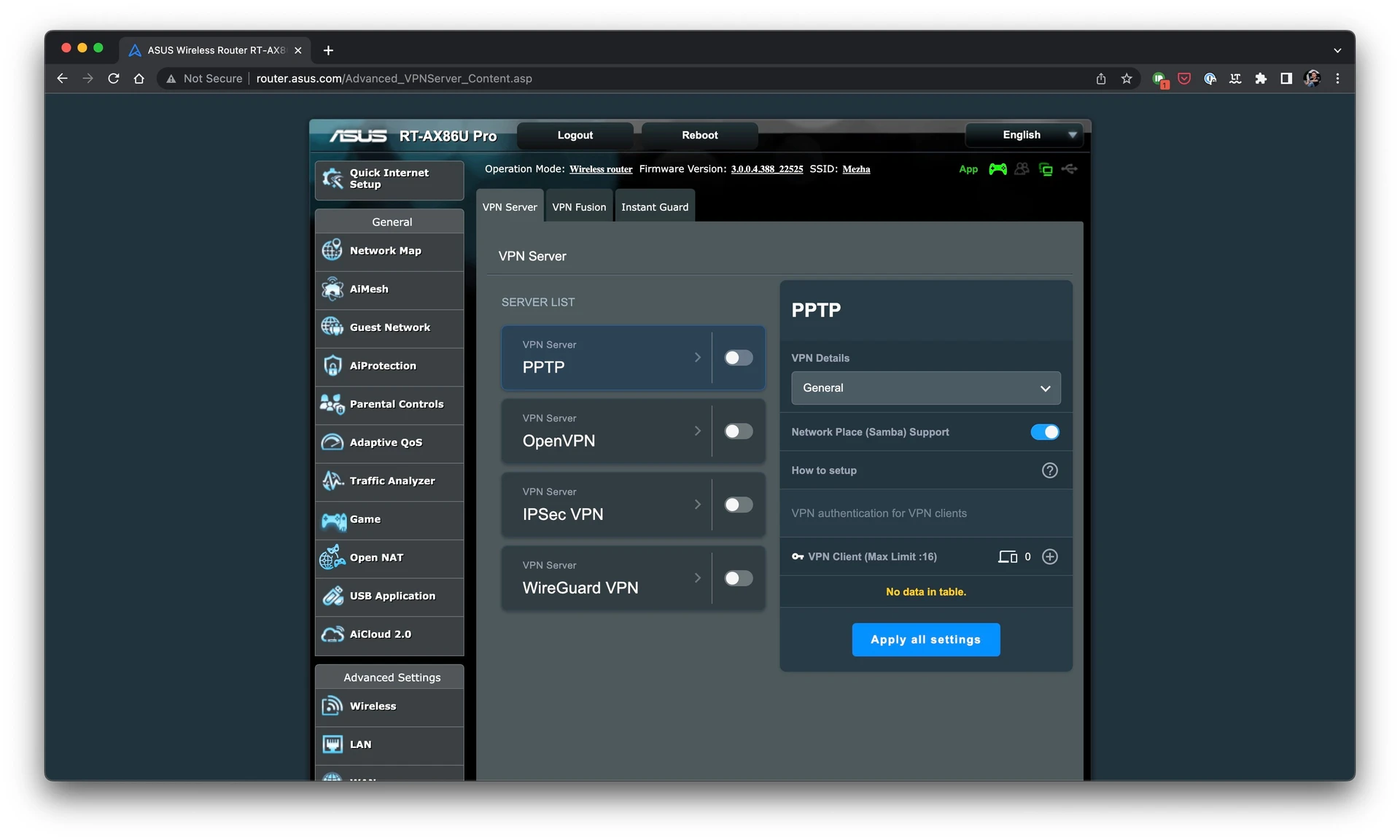This screenshot has height=840, width=1400.
Task: Click the green network clients status icon
Action: pyautogui.click(x=1046, y=169)
